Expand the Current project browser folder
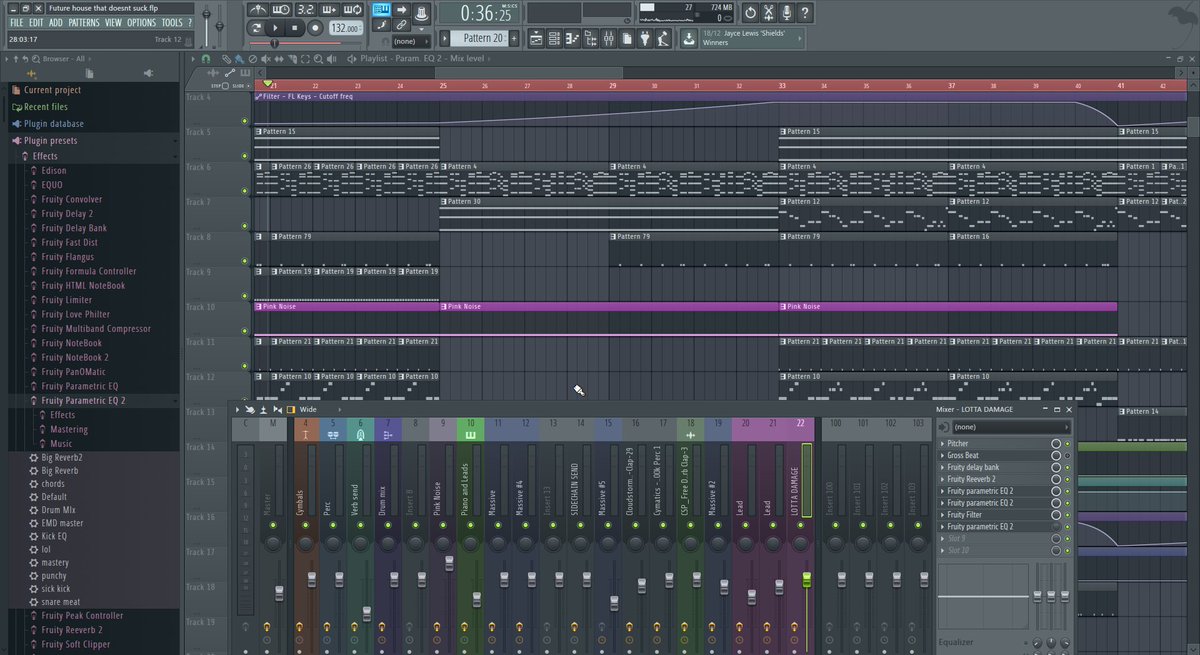The width and height of the screenshot is (1200, 655). pos(95,90)
